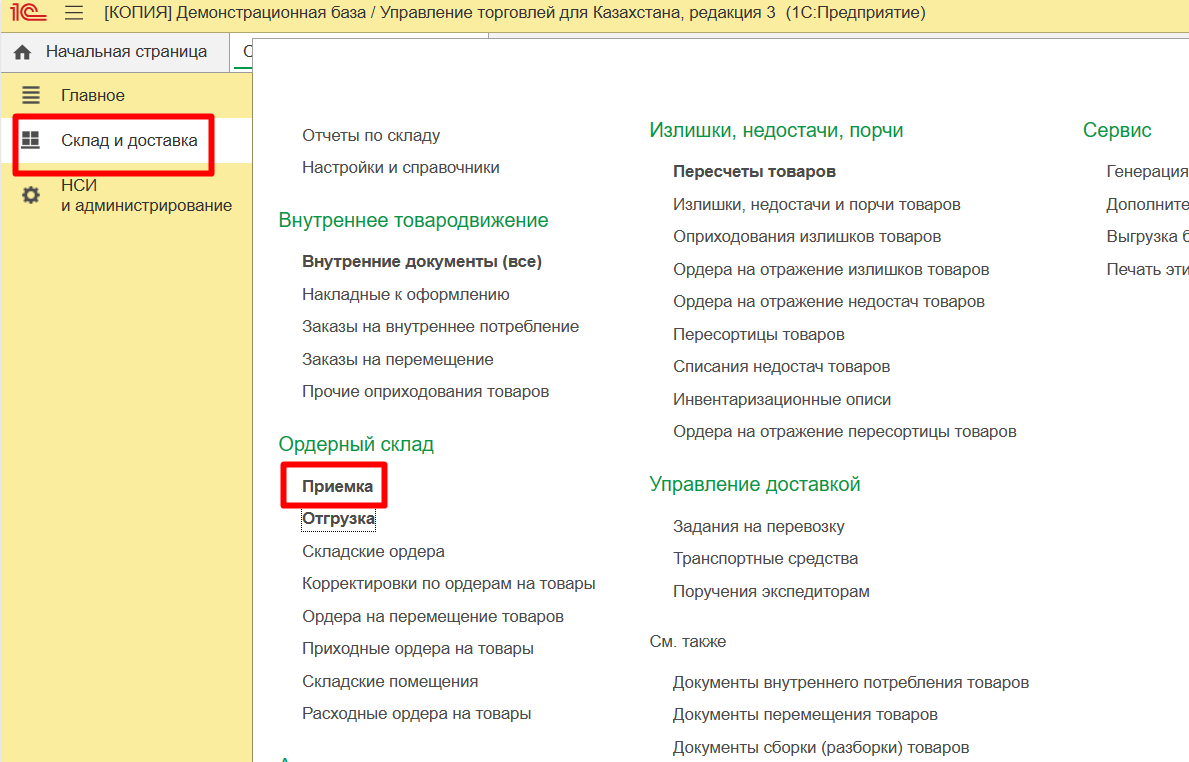Go to Настройки и справочники
1189x762 pixels.
[401, 168]
